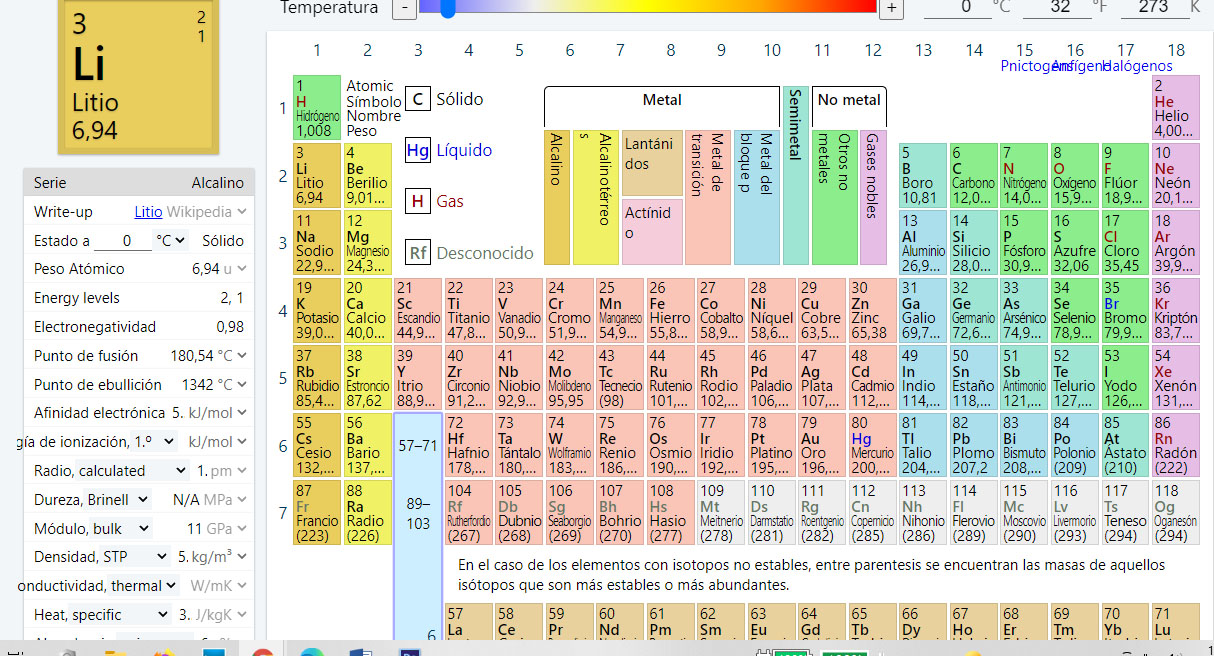Click the Celsius temperature input field
The height and width of the screenshot is (656, 1214).
click(957, 7)
